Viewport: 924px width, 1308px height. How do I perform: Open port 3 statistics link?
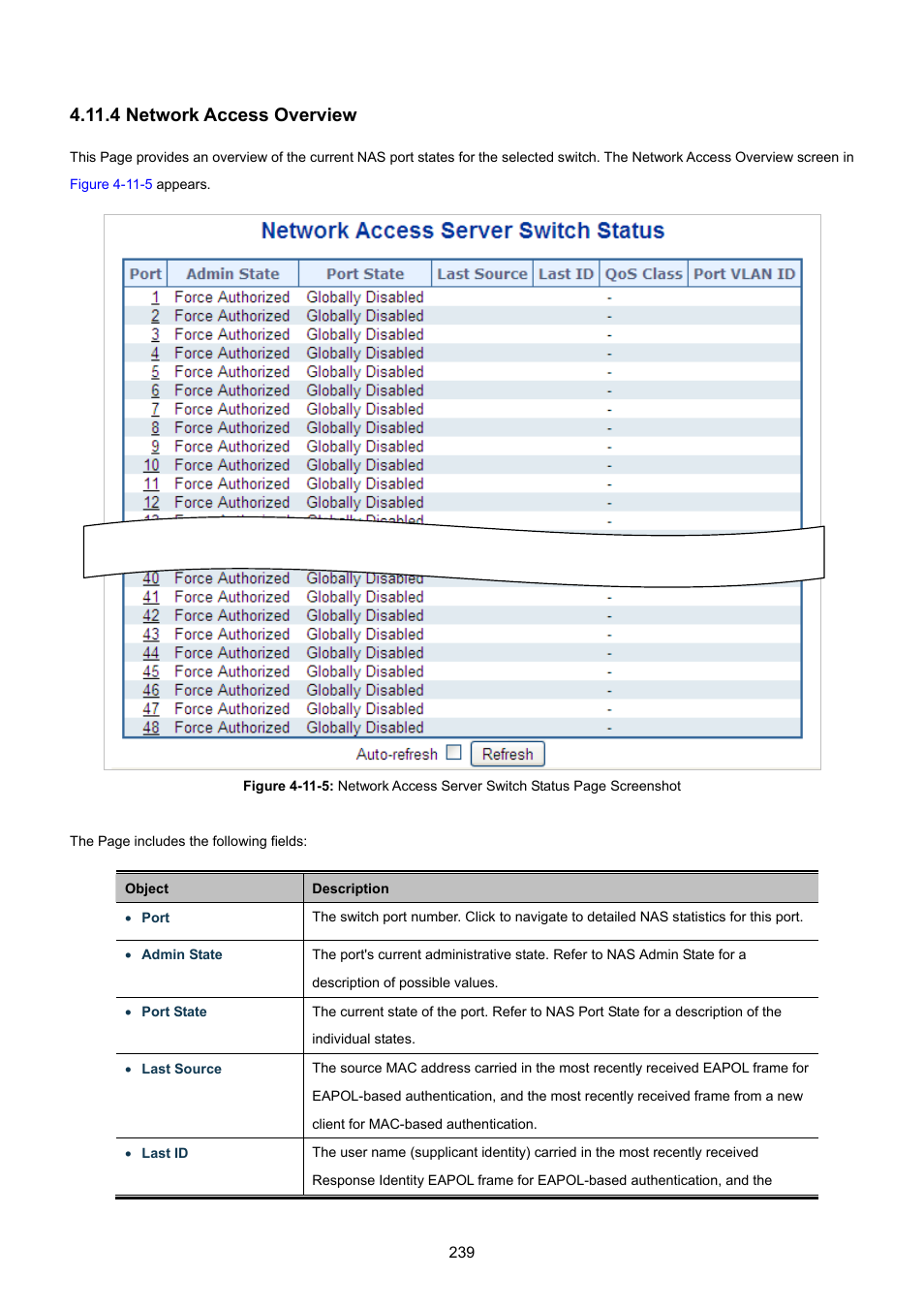pos(155,334)
